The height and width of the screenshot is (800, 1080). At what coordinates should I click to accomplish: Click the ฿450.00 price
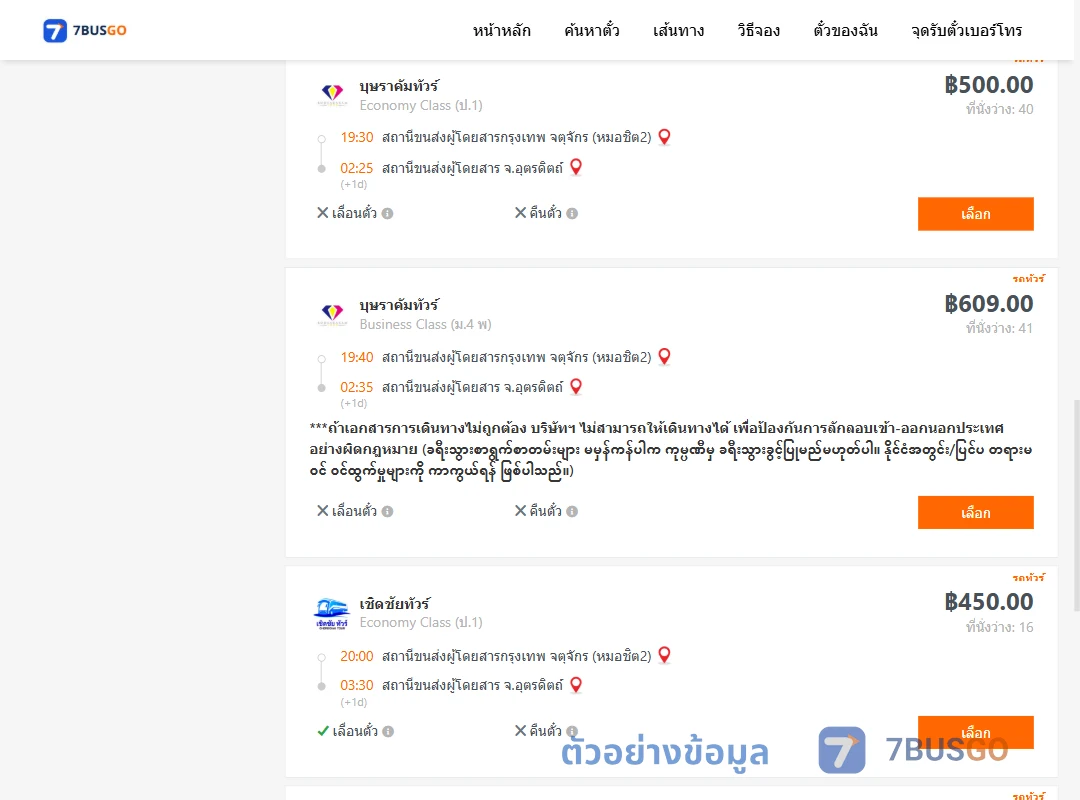coord(988,602)
